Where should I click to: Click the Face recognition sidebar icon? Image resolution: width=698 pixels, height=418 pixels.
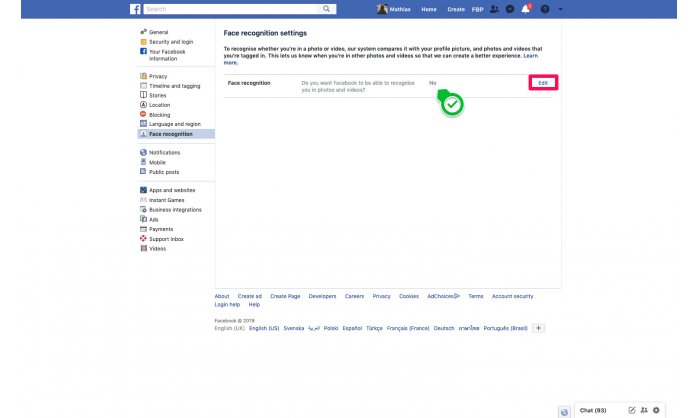click(143, 134)
